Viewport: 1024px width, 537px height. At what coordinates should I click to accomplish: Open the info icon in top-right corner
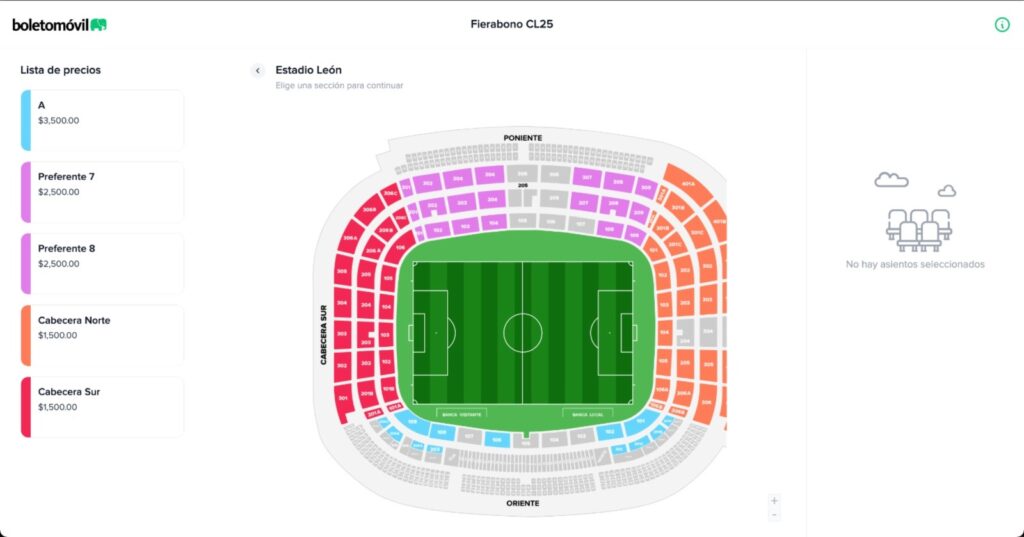click(x=1002, y=24)
